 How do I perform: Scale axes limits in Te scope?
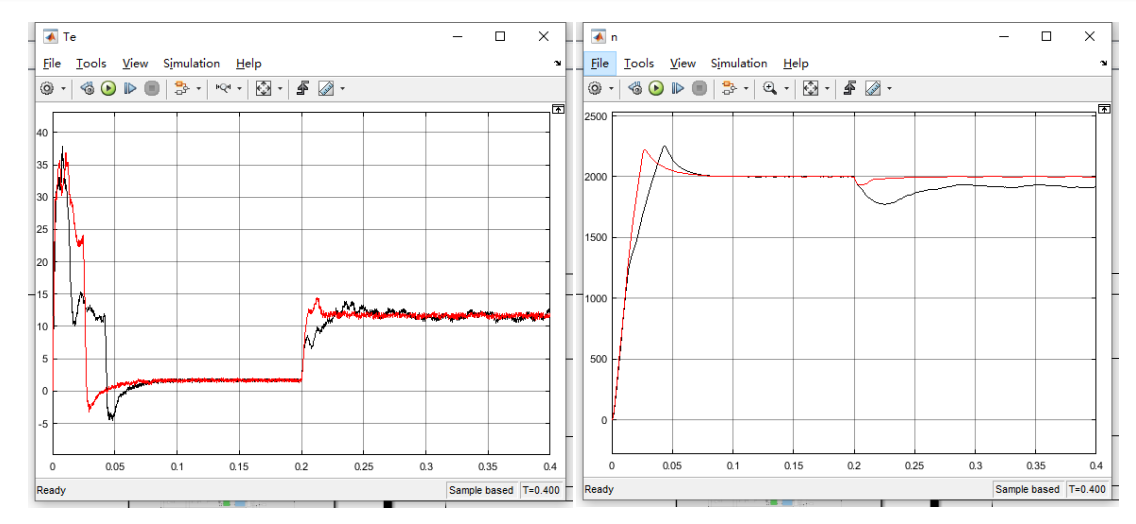tap(264, 88)
